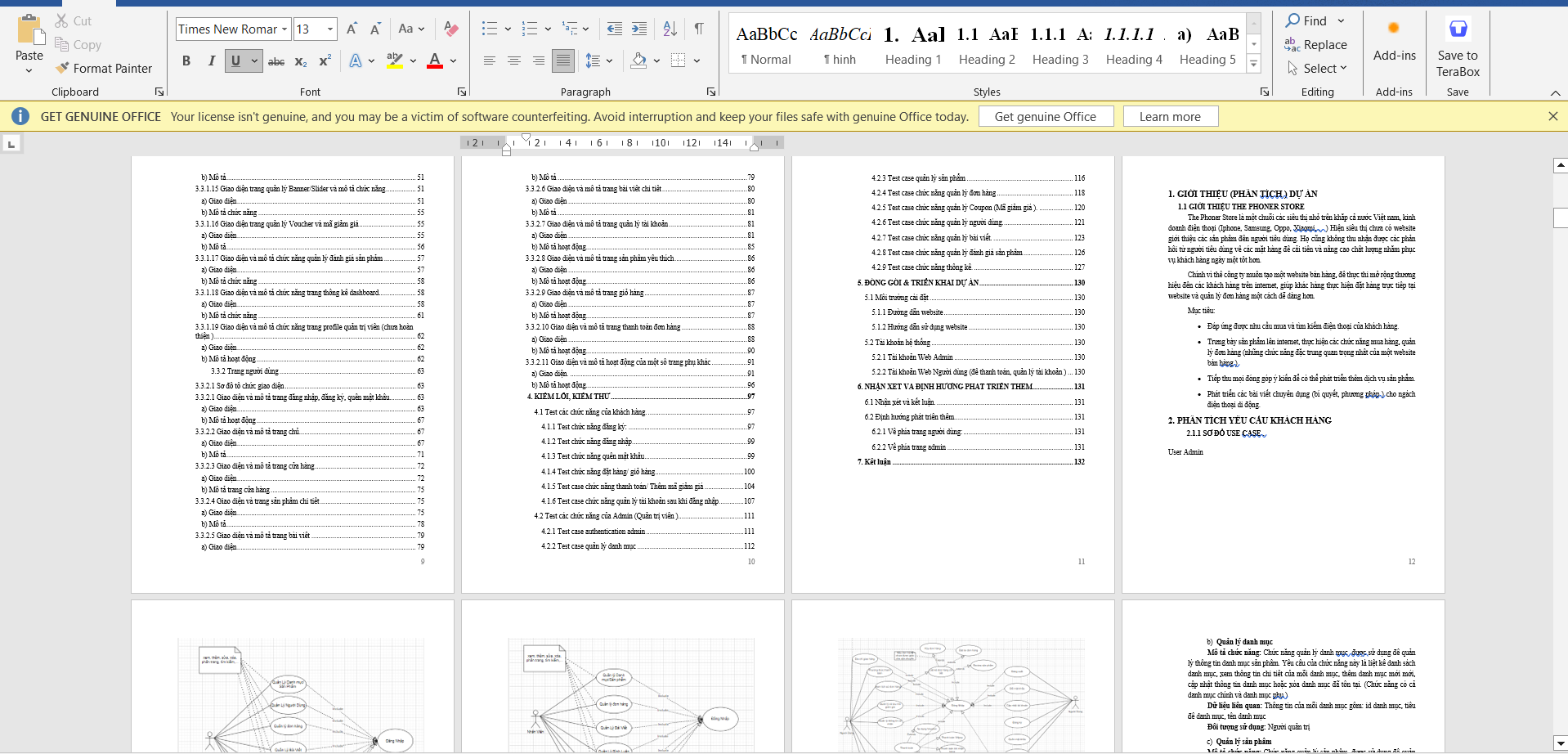The image size is (1568, 754).
Task: Apply superscript formatting
Action: pyautogui.click(x=325, y=61)
